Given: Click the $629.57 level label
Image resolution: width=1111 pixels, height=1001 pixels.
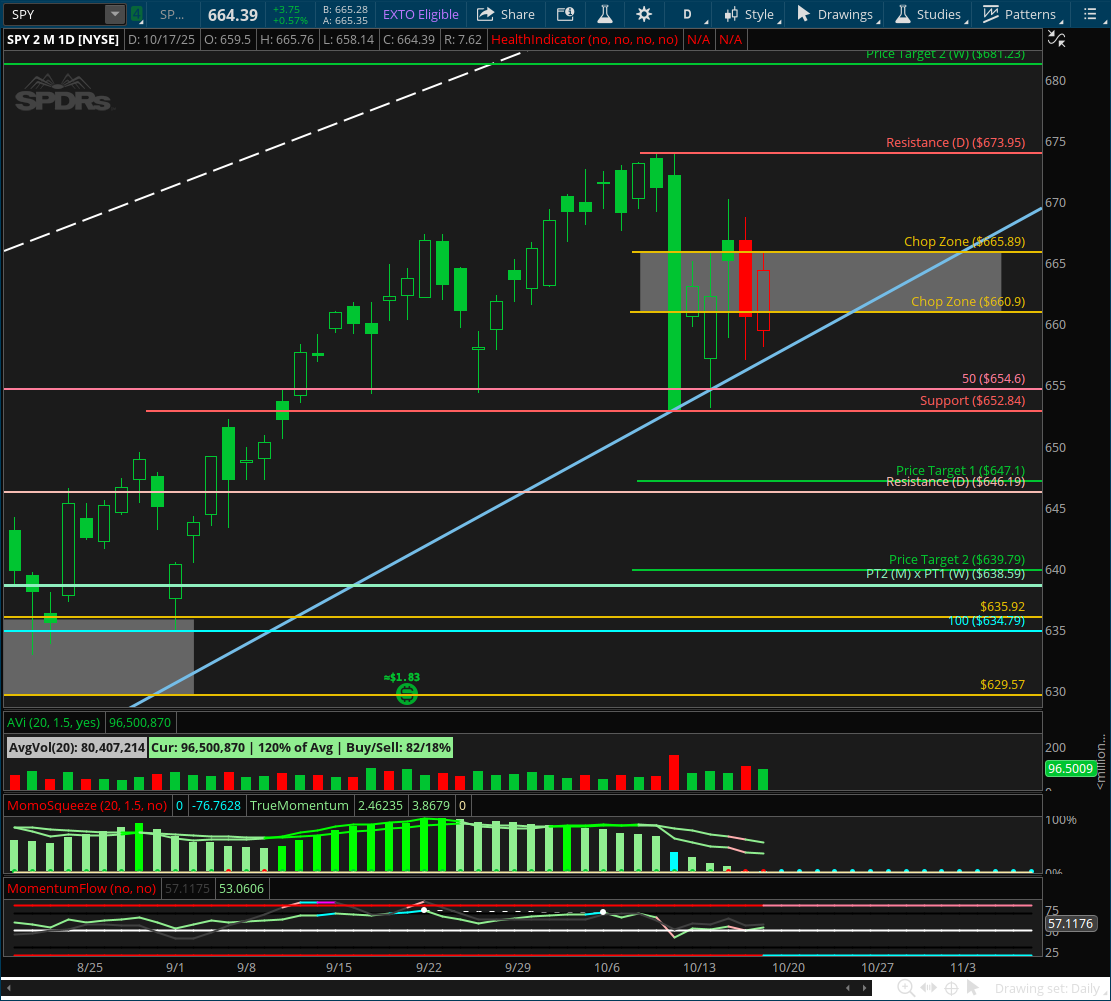Looking at the screenshot, I should click(x=1002, y=684).
